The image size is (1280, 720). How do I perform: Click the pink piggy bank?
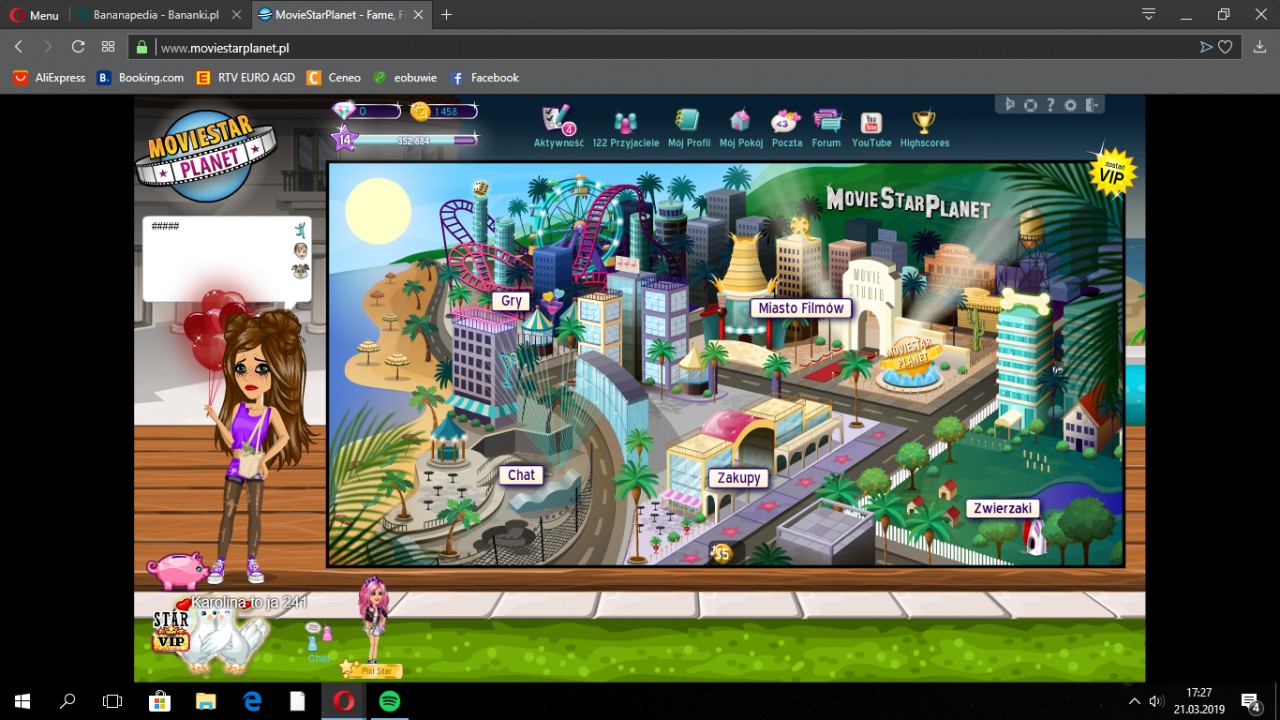(x=177, y=570)
